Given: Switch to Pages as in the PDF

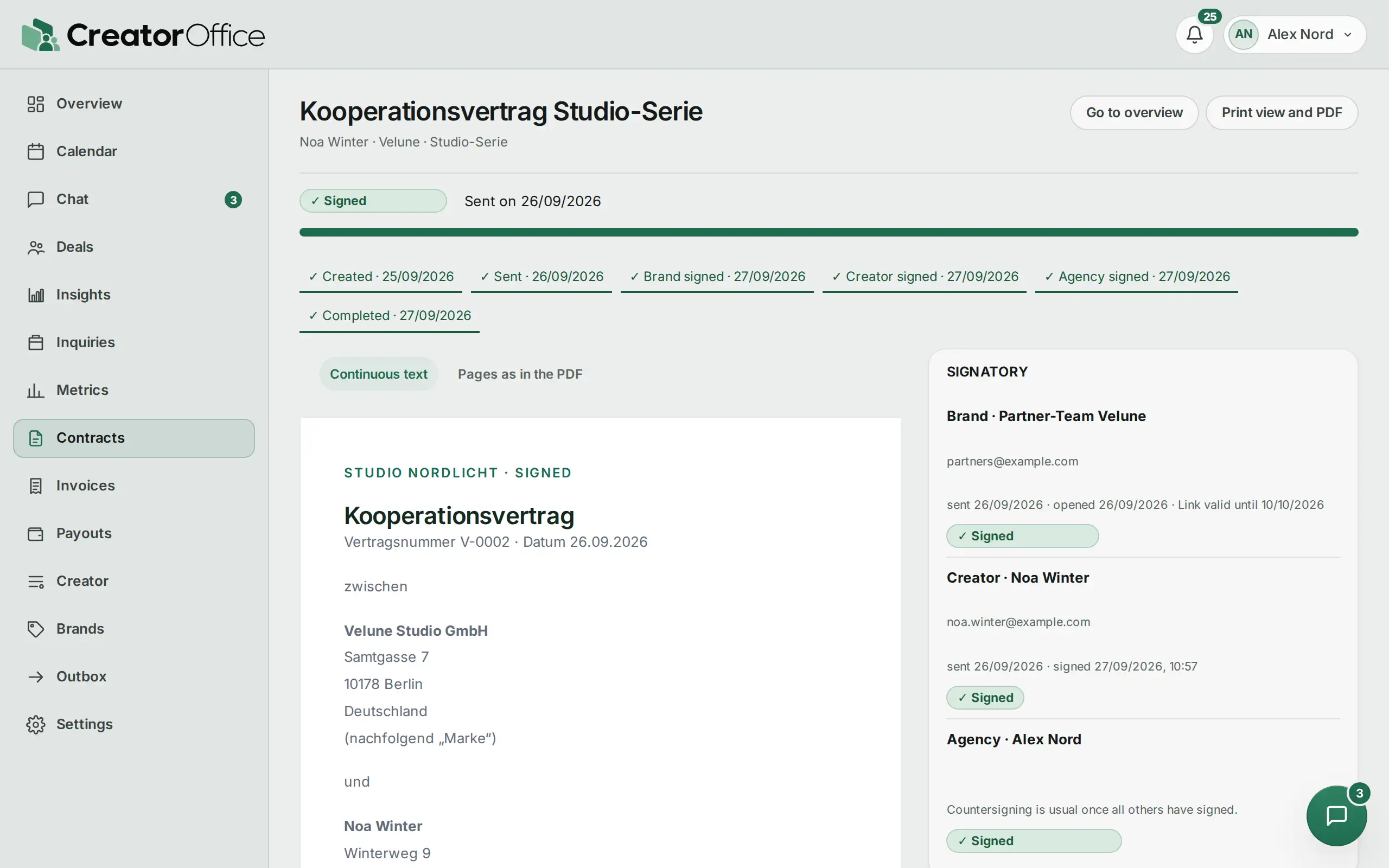Looking at the screenshot, I should point(519,374).
